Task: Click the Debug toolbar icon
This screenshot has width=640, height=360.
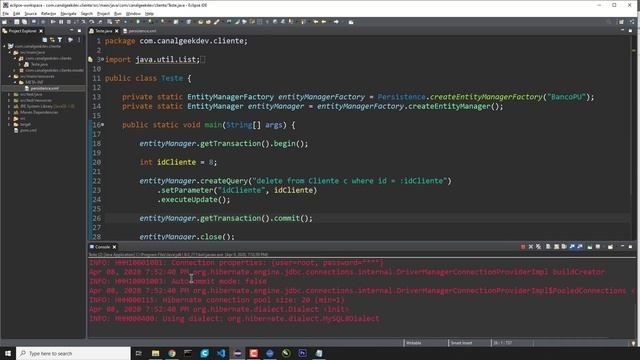Action: click(x=125, y=22)
